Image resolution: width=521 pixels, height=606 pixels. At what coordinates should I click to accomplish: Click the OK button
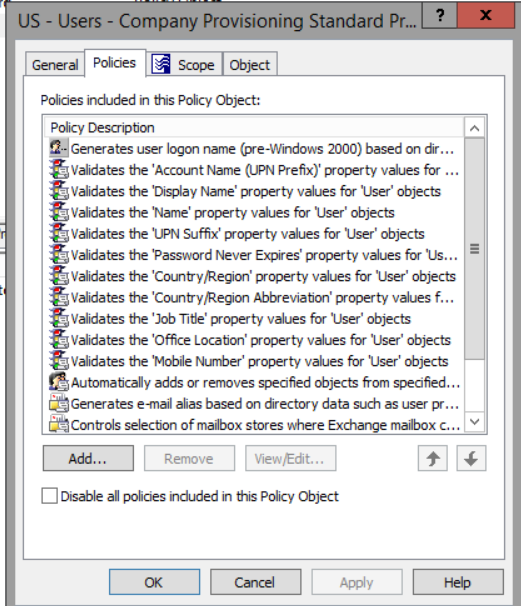154,582
